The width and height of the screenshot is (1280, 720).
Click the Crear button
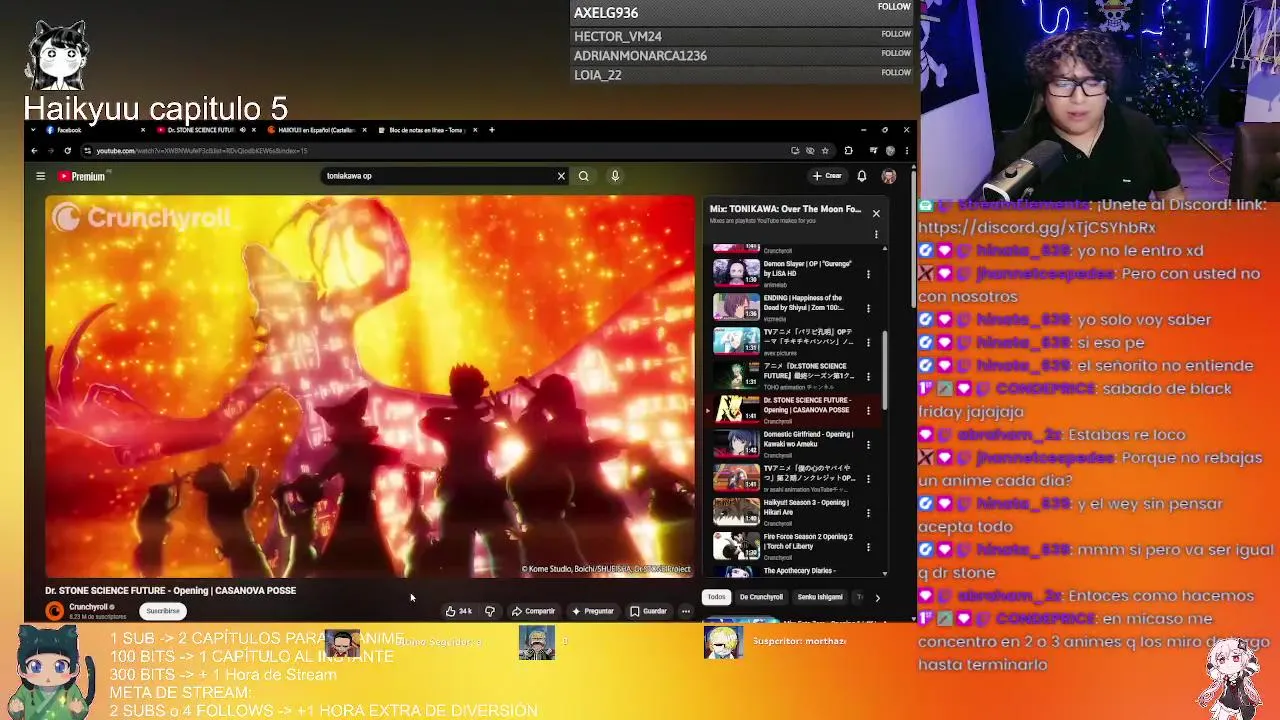(827, 176)
